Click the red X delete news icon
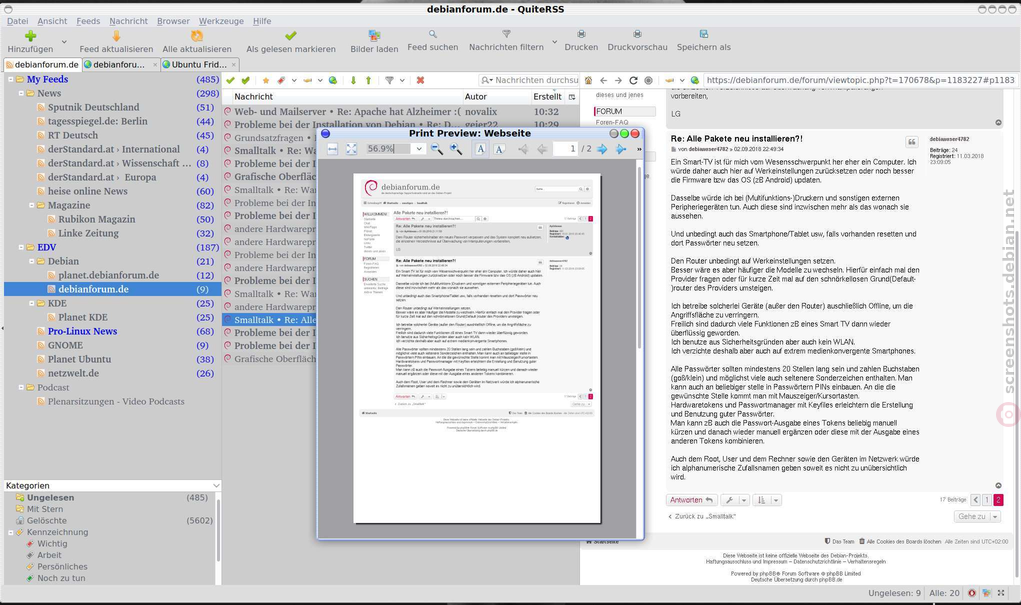 (x=421, y=80)
